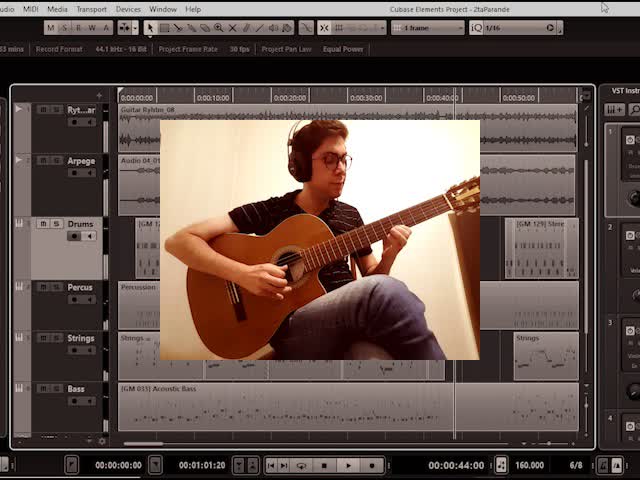This screenshot has width=640, height=480.
Task: Click Project Pan Law Equal Power
Action: (343, 49)
